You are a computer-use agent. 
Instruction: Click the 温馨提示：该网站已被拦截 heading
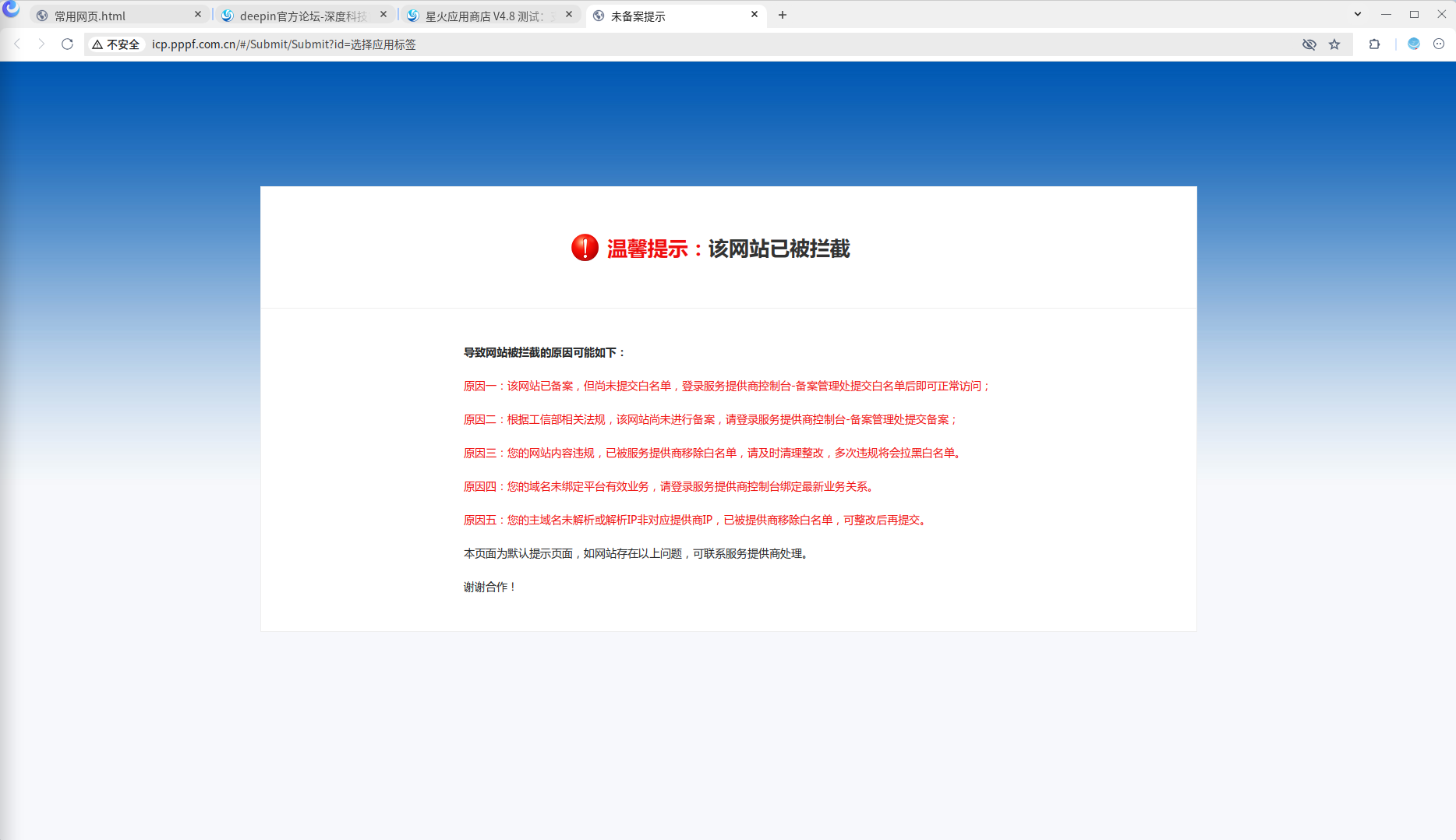coord(728,249)
